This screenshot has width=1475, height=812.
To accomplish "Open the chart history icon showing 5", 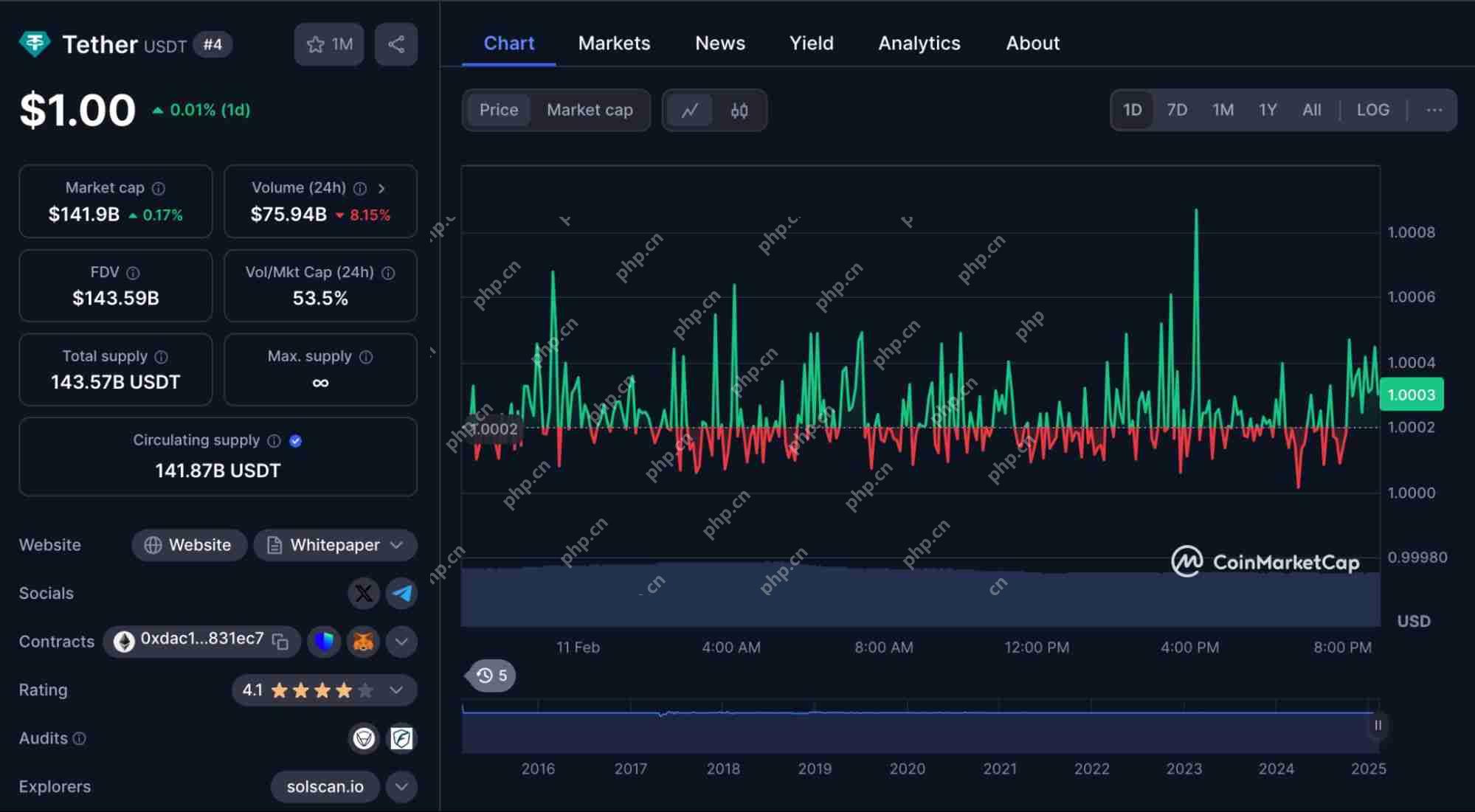I will click(489, 675).
